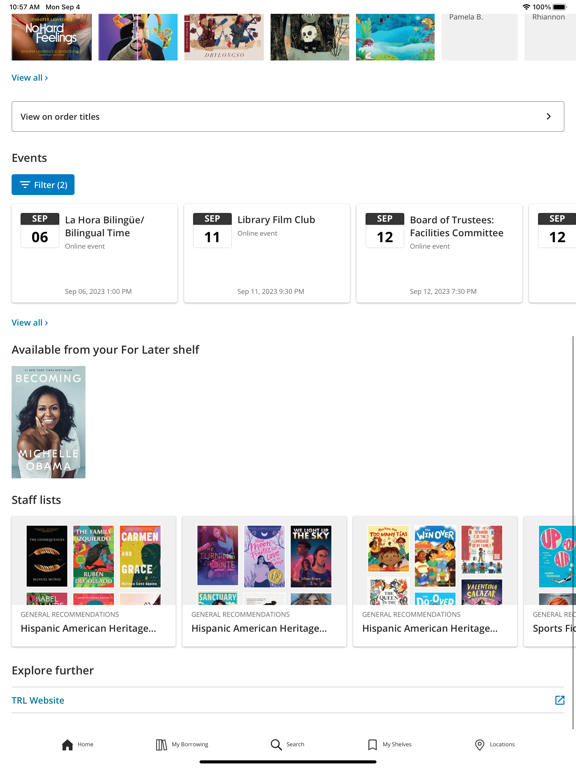Open Sports staff list card
This screenshot has width=576, height=768.
[x=550, y=581]
